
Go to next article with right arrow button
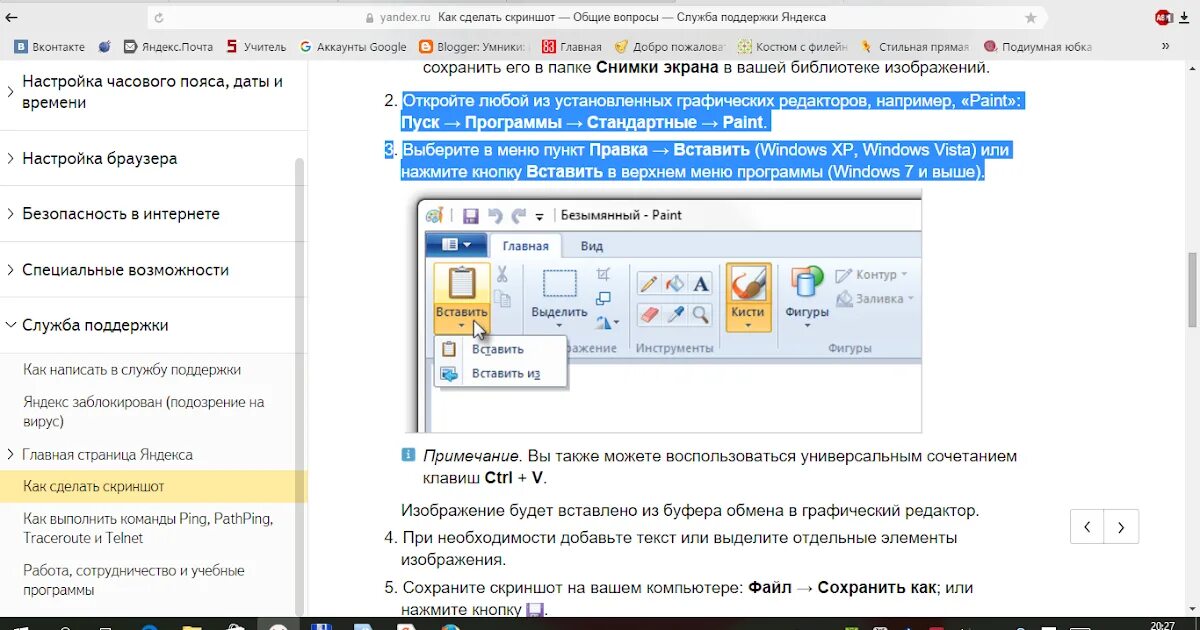point(1122,527)
